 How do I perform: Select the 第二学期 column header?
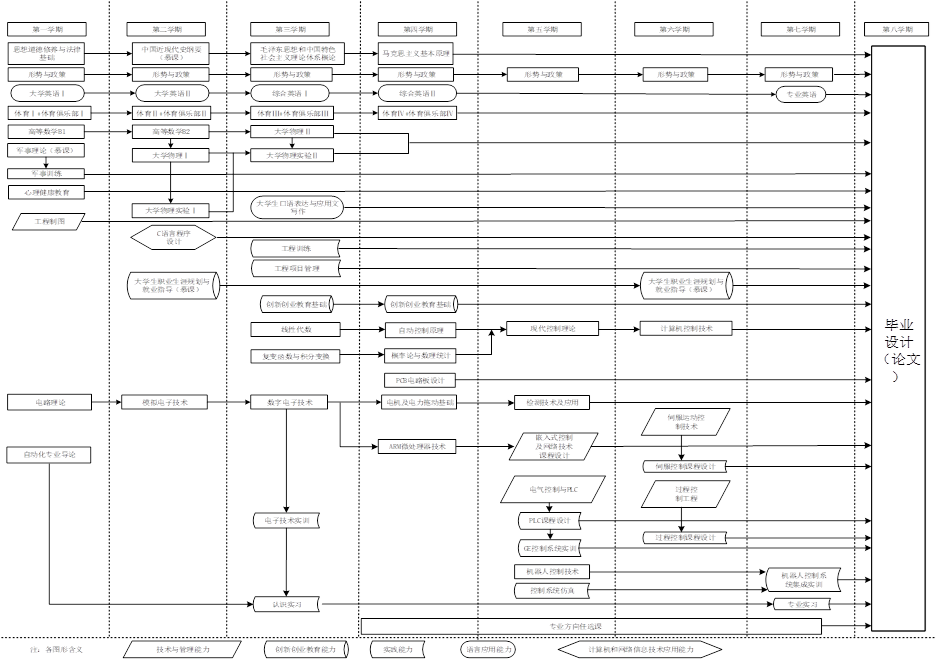[x=170, y=29]
